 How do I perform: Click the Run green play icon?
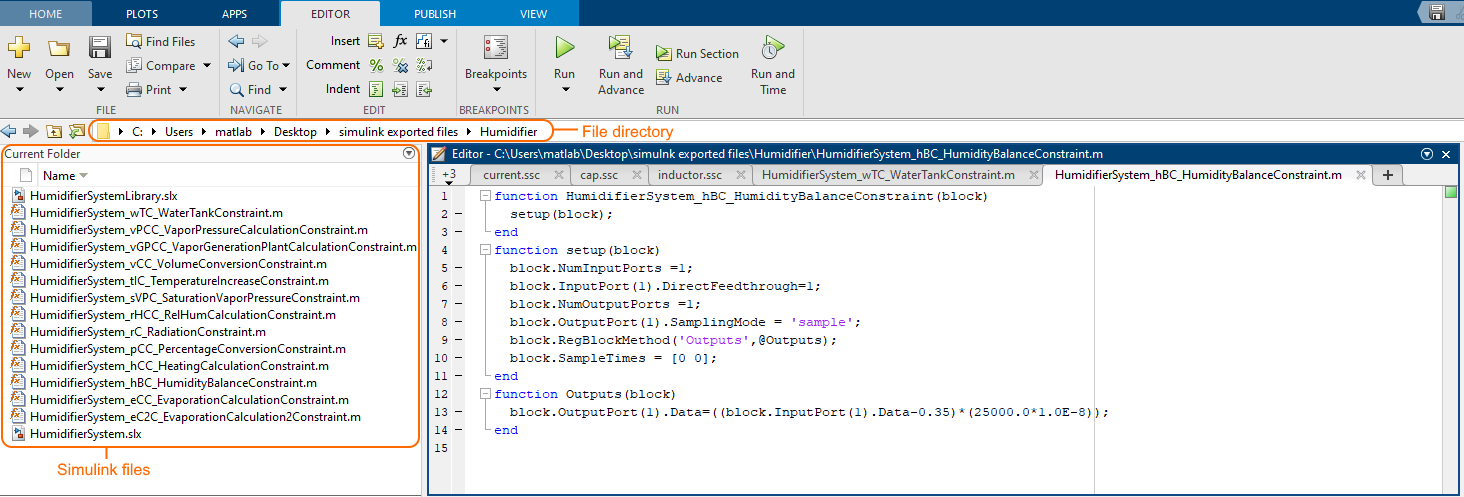point(564,48)
